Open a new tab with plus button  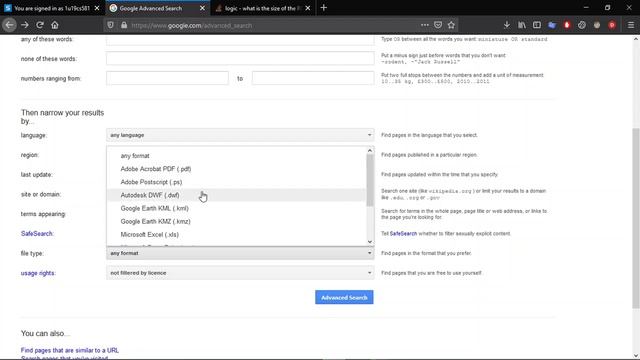324,8
